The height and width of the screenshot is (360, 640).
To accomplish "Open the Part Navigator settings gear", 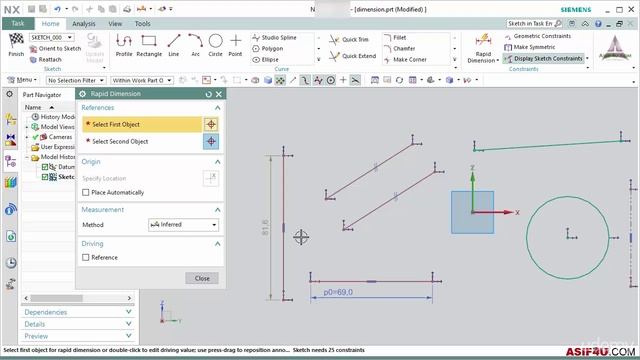I will pos(9,94).
